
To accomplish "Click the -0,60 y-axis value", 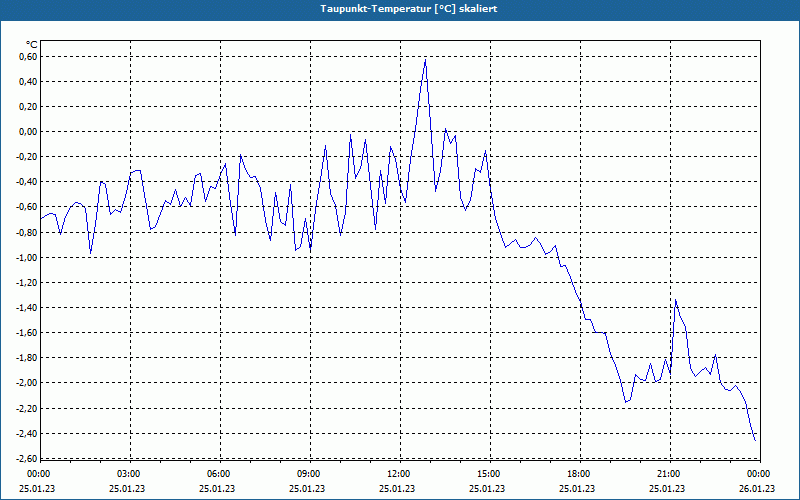I will (x=28, y=207).
